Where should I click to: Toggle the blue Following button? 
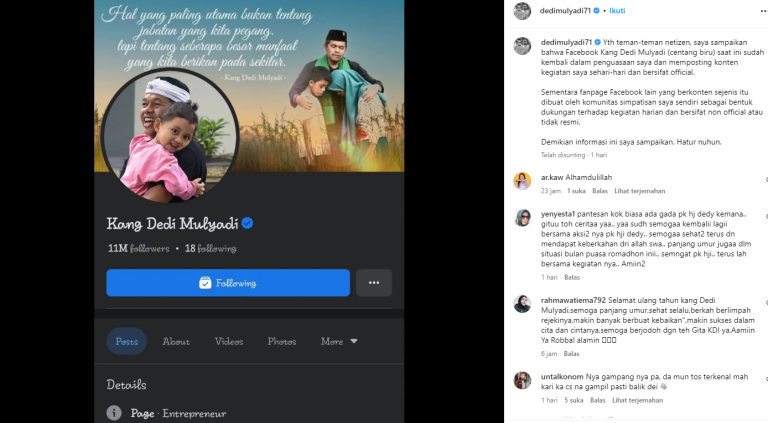click(228, 283)
